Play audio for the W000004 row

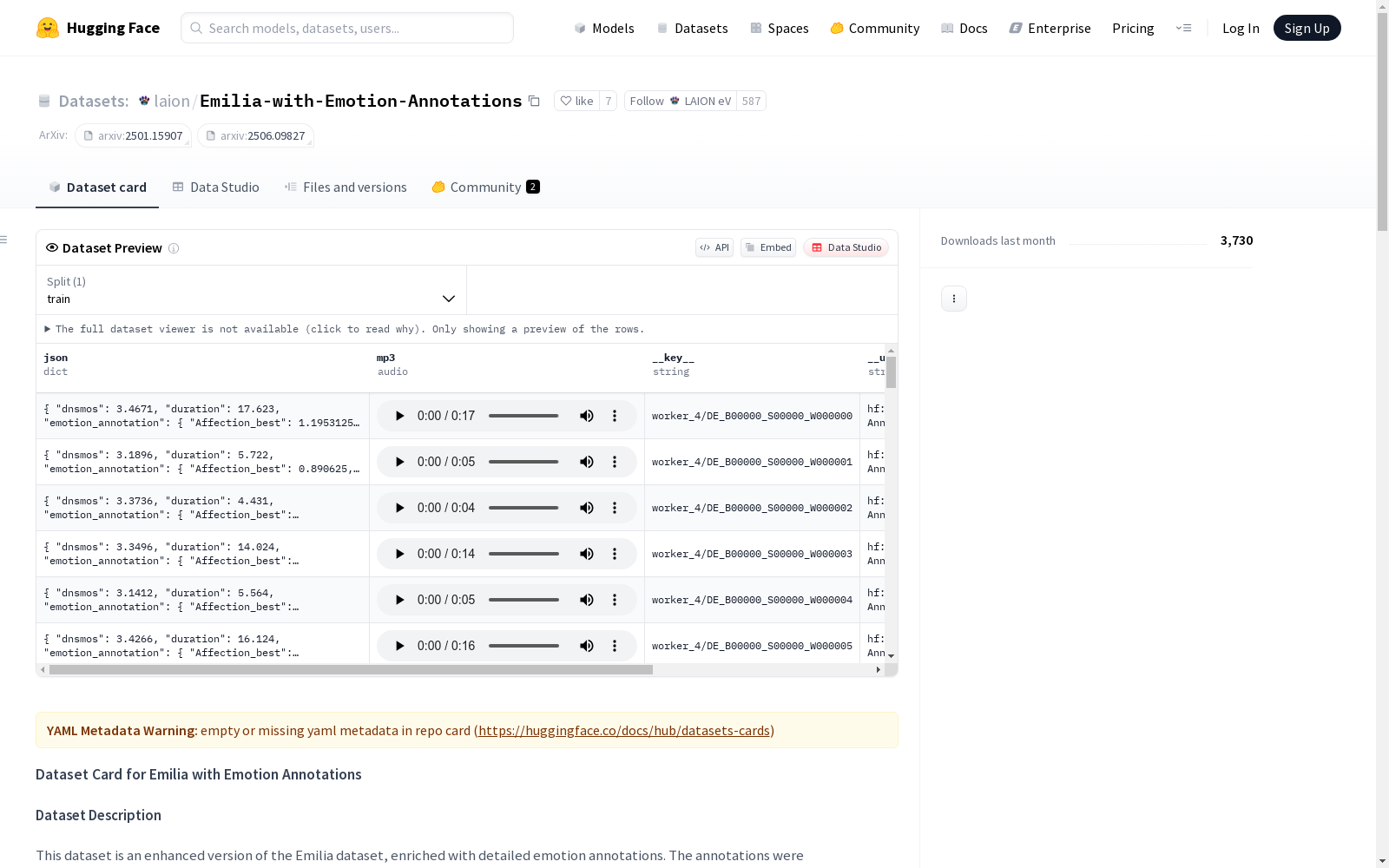coord(399,600)
